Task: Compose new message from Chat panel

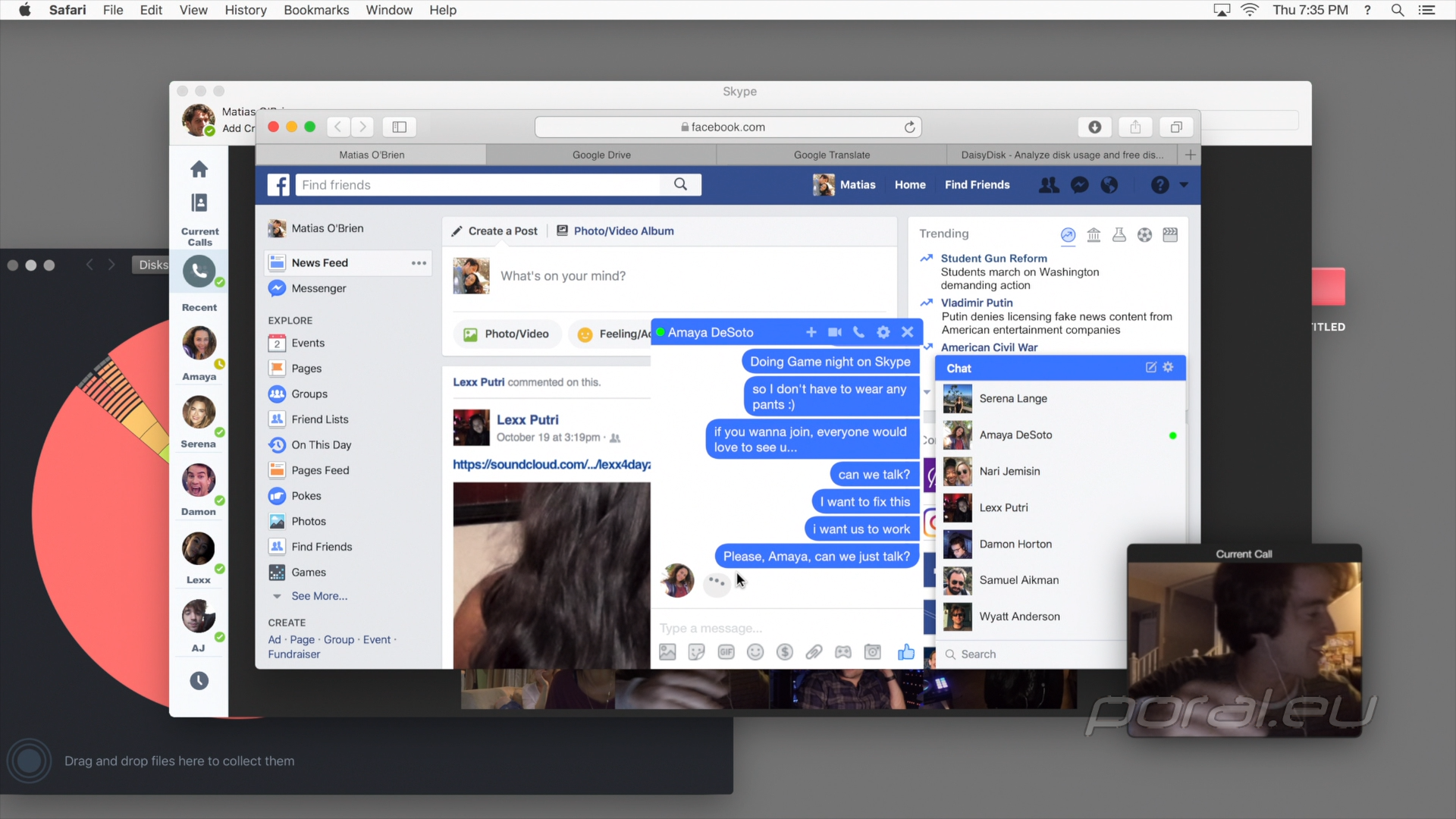Action: point(1150,367)
